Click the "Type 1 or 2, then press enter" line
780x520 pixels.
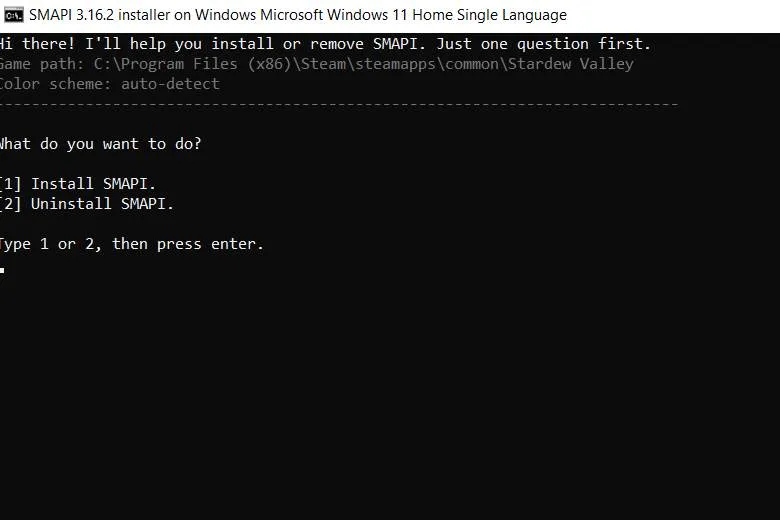(x=131, y=244)
